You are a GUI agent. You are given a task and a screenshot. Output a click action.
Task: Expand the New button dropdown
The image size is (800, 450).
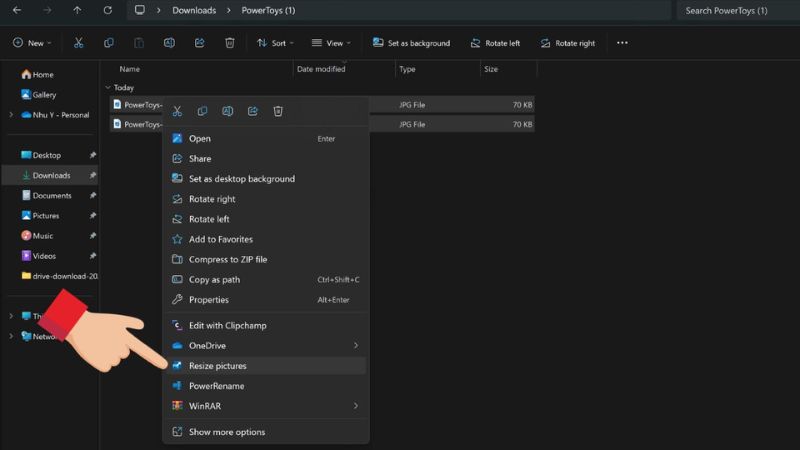34,43
